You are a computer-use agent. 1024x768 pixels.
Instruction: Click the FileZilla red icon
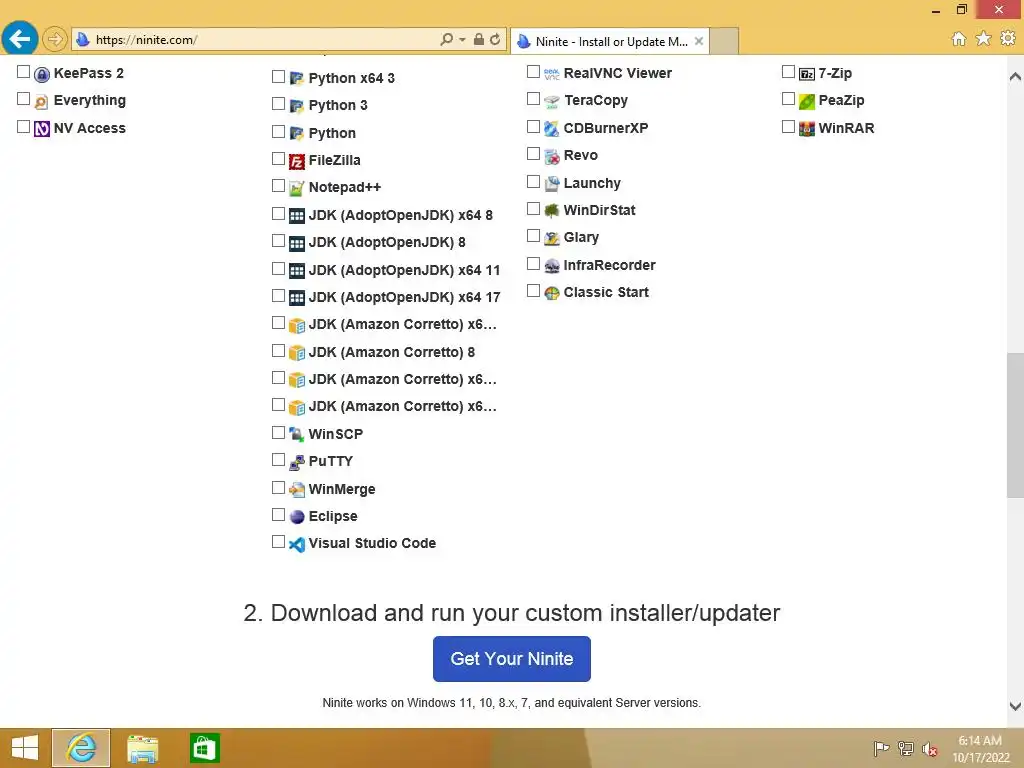click(296, 161)
